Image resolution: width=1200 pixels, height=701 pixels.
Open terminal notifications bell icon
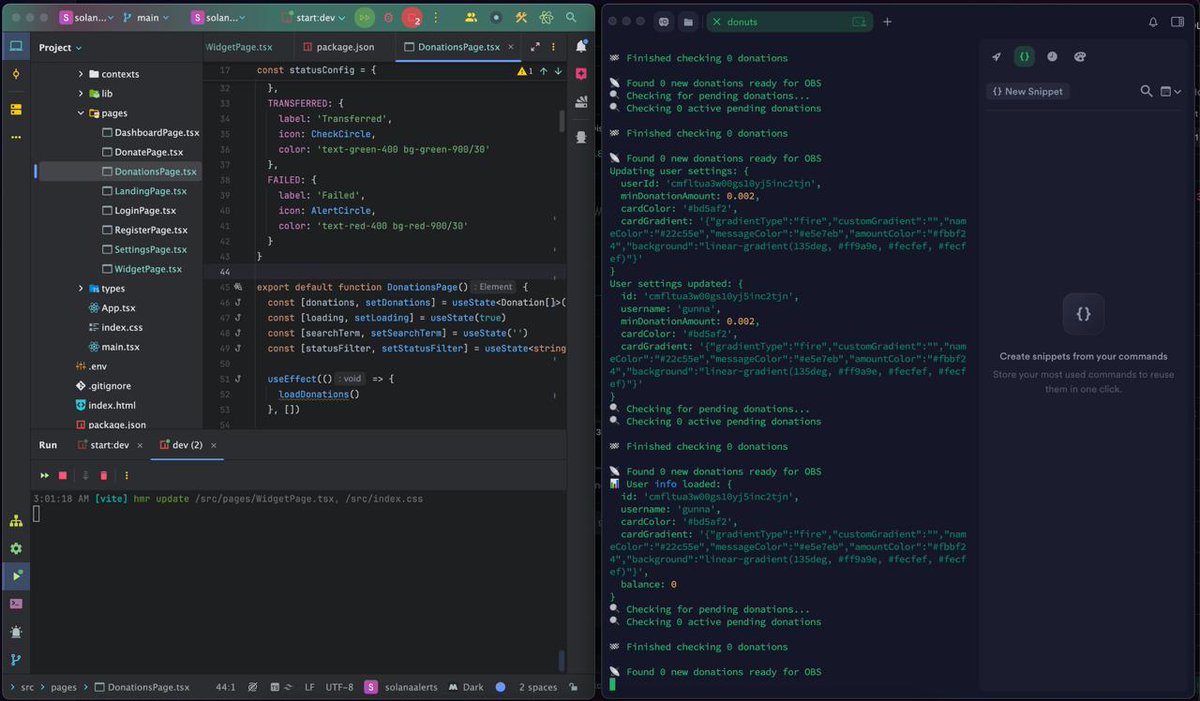pyautogui.click(x=1153, y=22)
